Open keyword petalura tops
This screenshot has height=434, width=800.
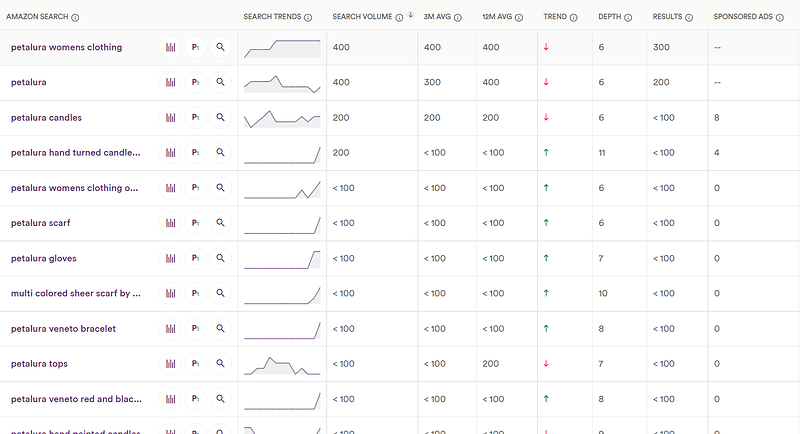pyautogui.click(x=39, y=364)
